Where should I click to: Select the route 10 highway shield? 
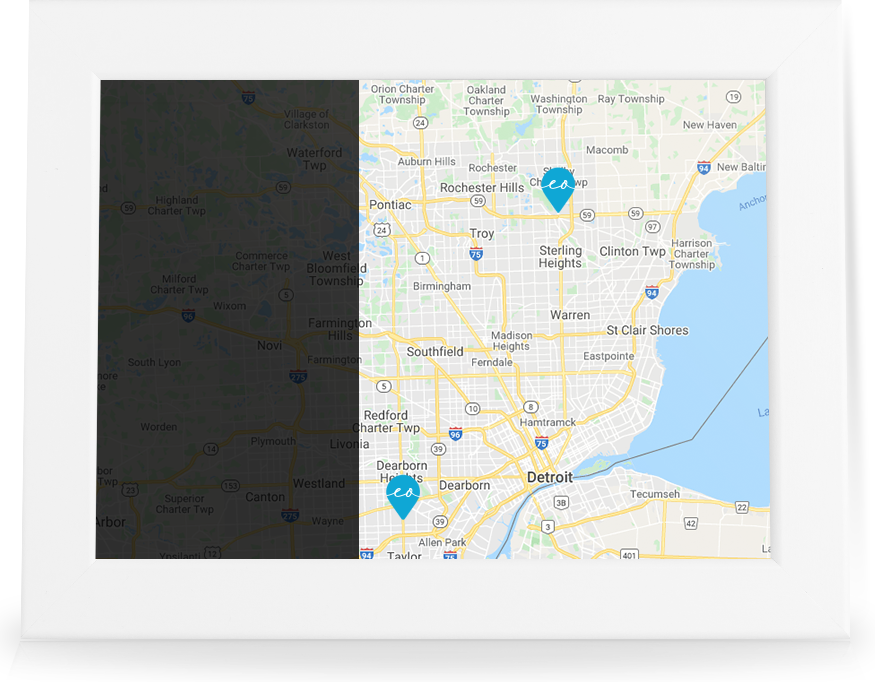pos(473,409)
